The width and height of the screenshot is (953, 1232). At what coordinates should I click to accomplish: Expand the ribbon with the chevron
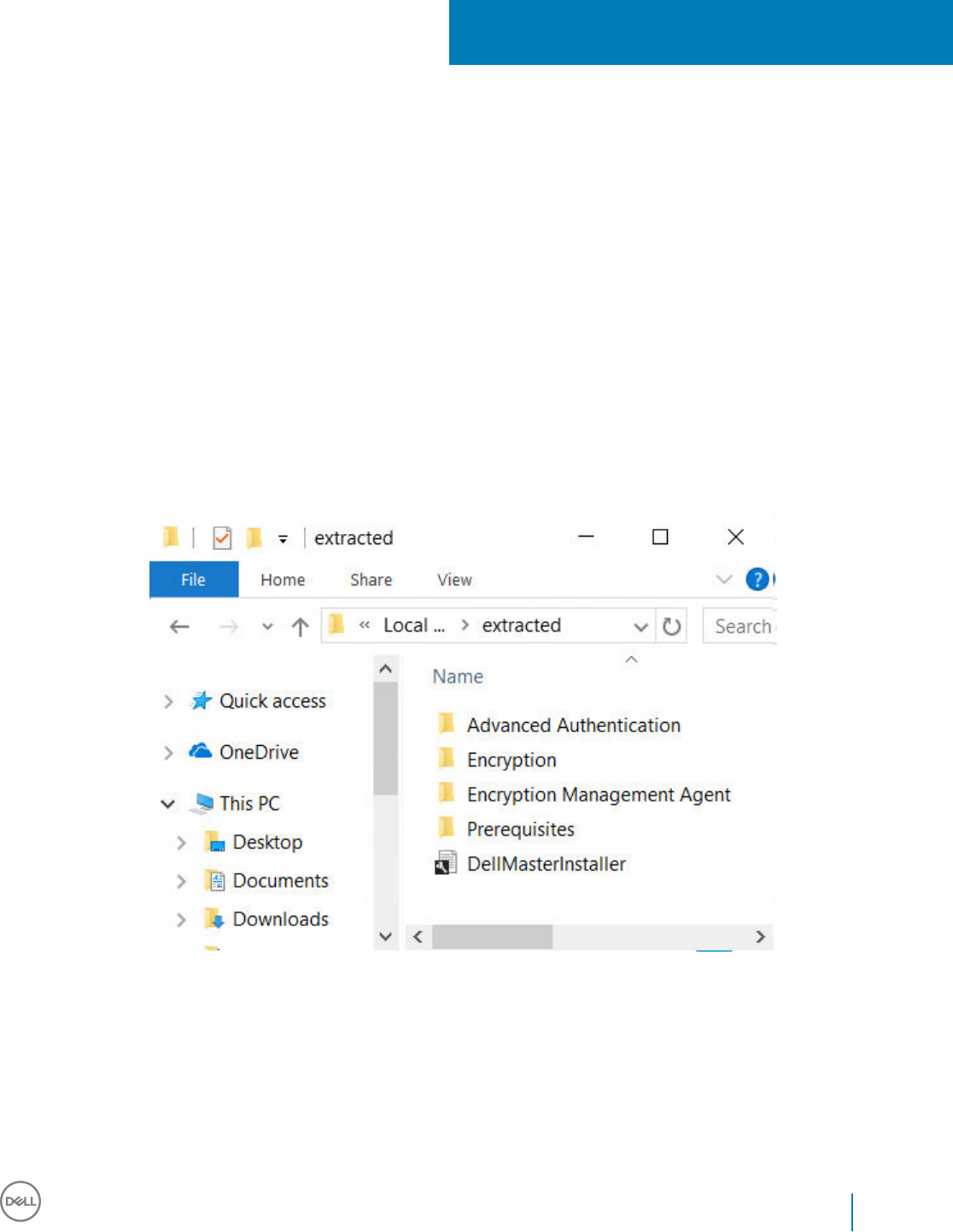click(x=724, y=579)
